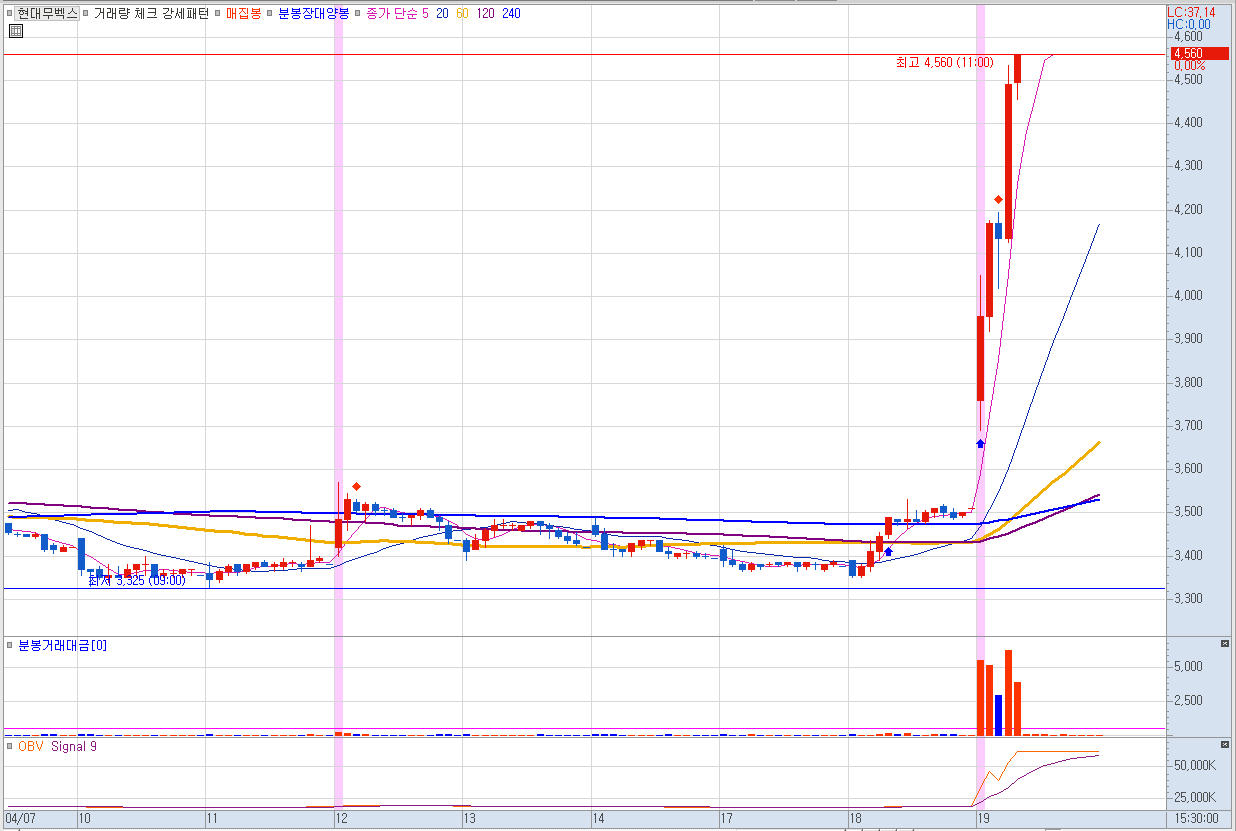Click the 현대무벡스 stock name button
Viewport: 1236px width, 831px height.
coord(47,13)
